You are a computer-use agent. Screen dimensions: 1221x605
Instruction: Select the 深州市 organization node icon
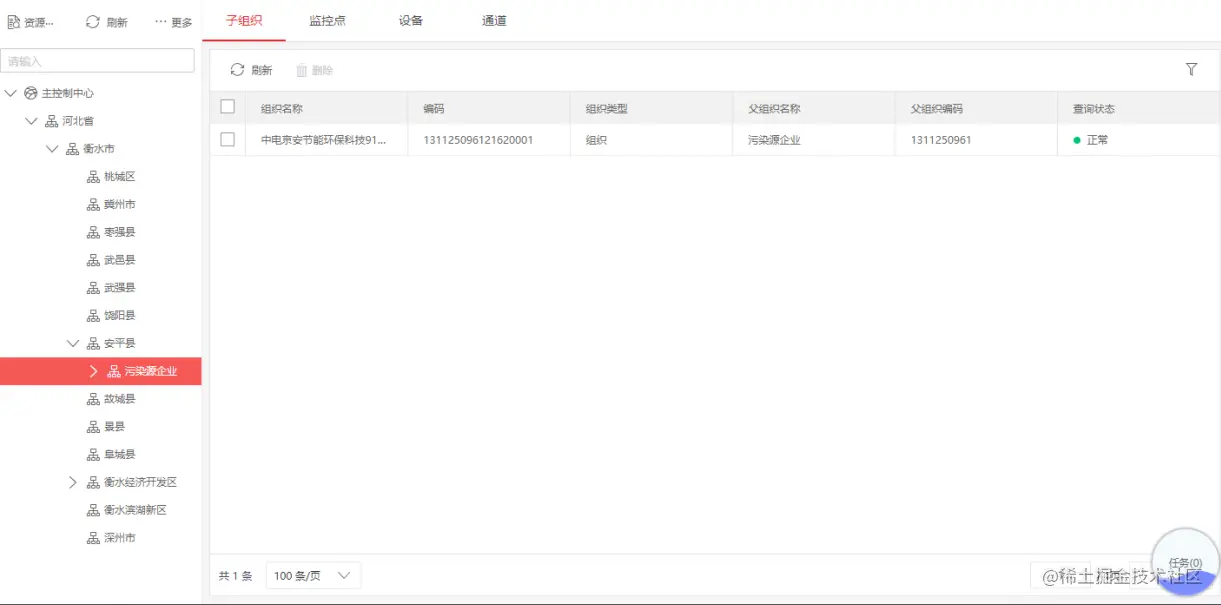[x=94, y=538]
